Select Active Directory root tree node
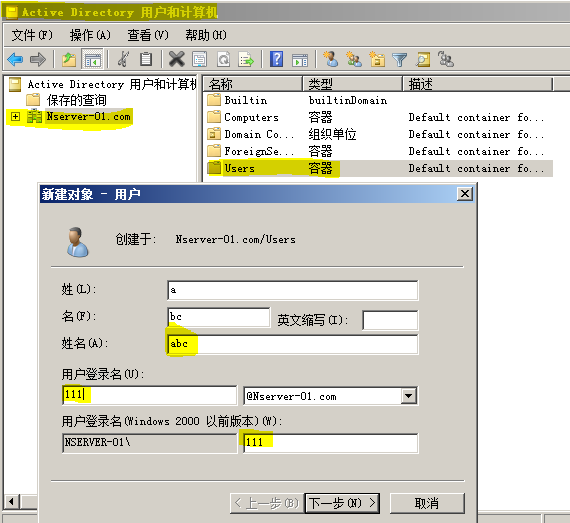Image resolution: width=570 pixels, height=523 pixels. click(112, 84)
